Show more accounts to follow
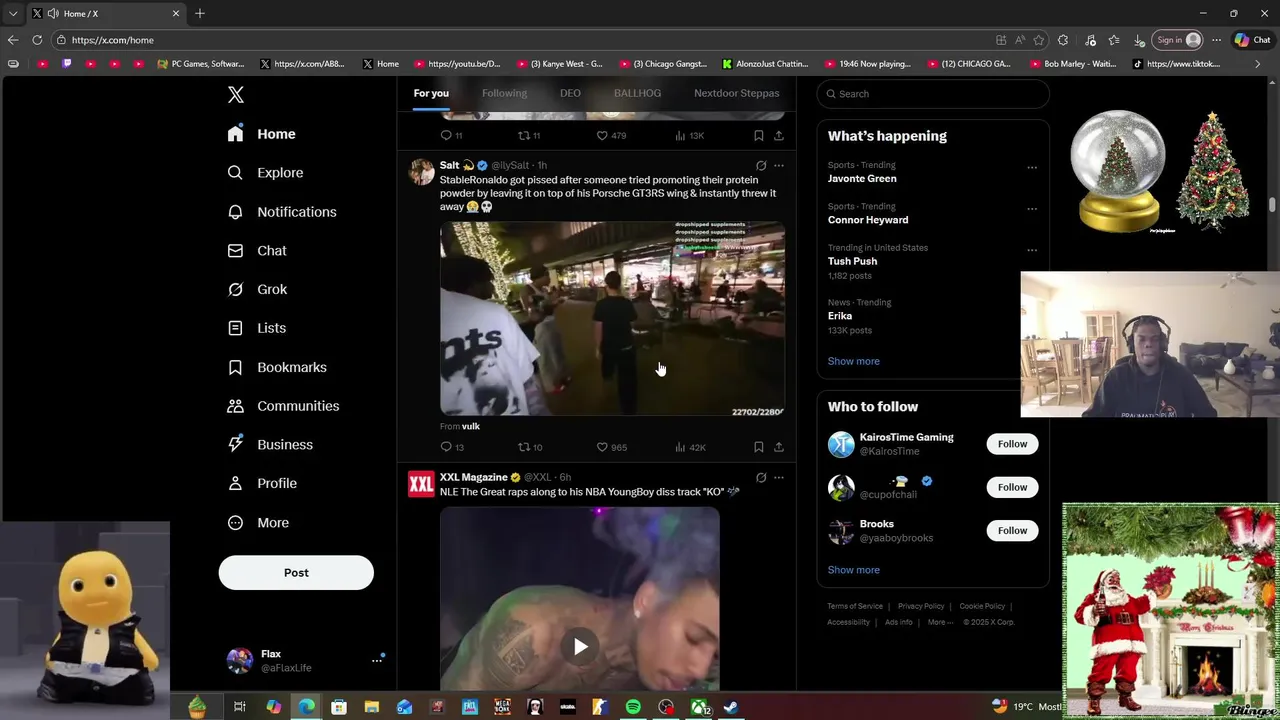This screenshot has height=720, width=1280. point(853,570)
